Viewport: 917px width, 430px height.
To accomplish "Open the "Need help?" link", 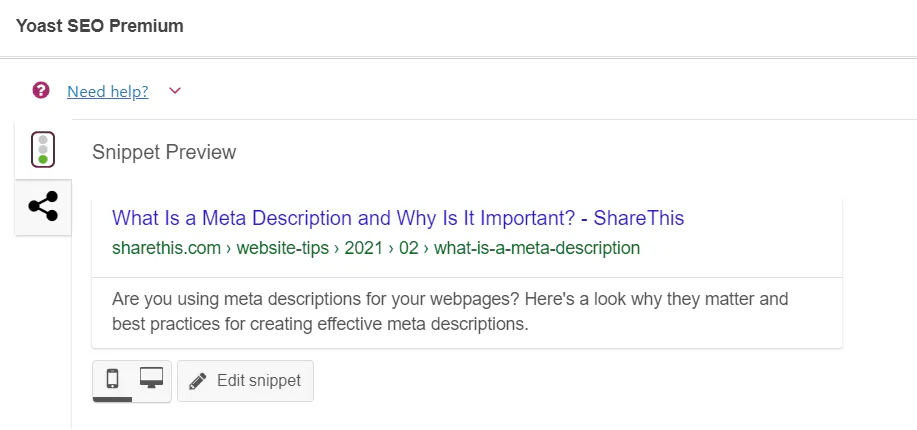I will [107, 92].
